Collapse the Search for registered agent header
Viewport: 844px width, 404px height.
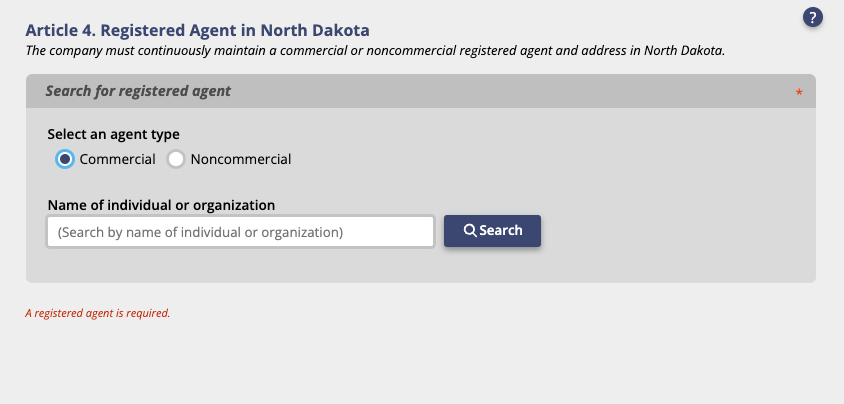[x=421, y=91]
